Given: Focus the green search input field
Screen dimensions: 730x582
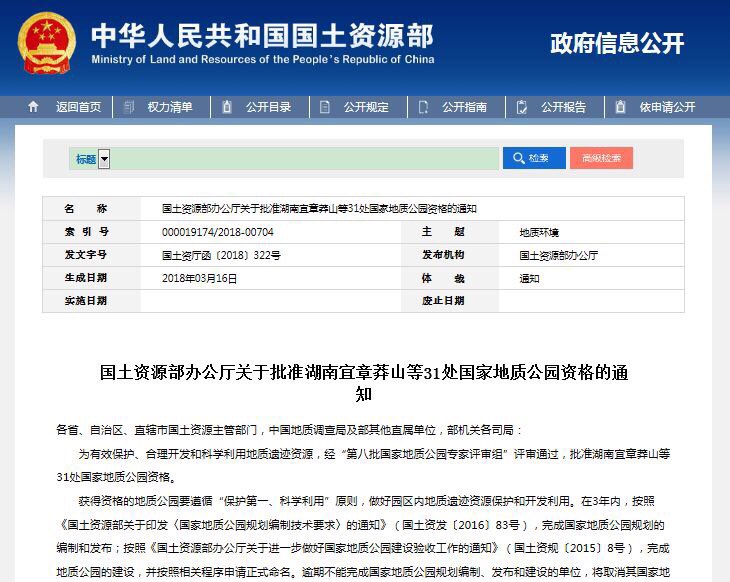Looking at the screenshot, I should pyautogui.click(x=304, y=159).
